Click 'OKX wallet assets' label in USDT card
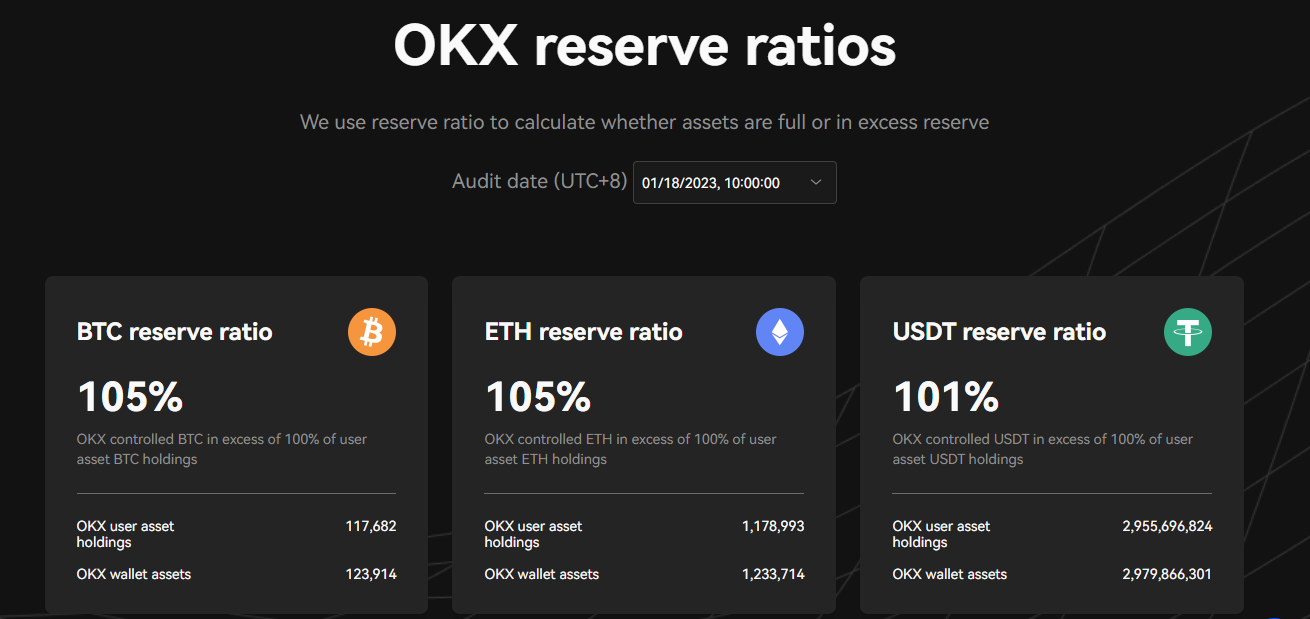Screen dimensions: 1310x619 click(x=950, y=574)
